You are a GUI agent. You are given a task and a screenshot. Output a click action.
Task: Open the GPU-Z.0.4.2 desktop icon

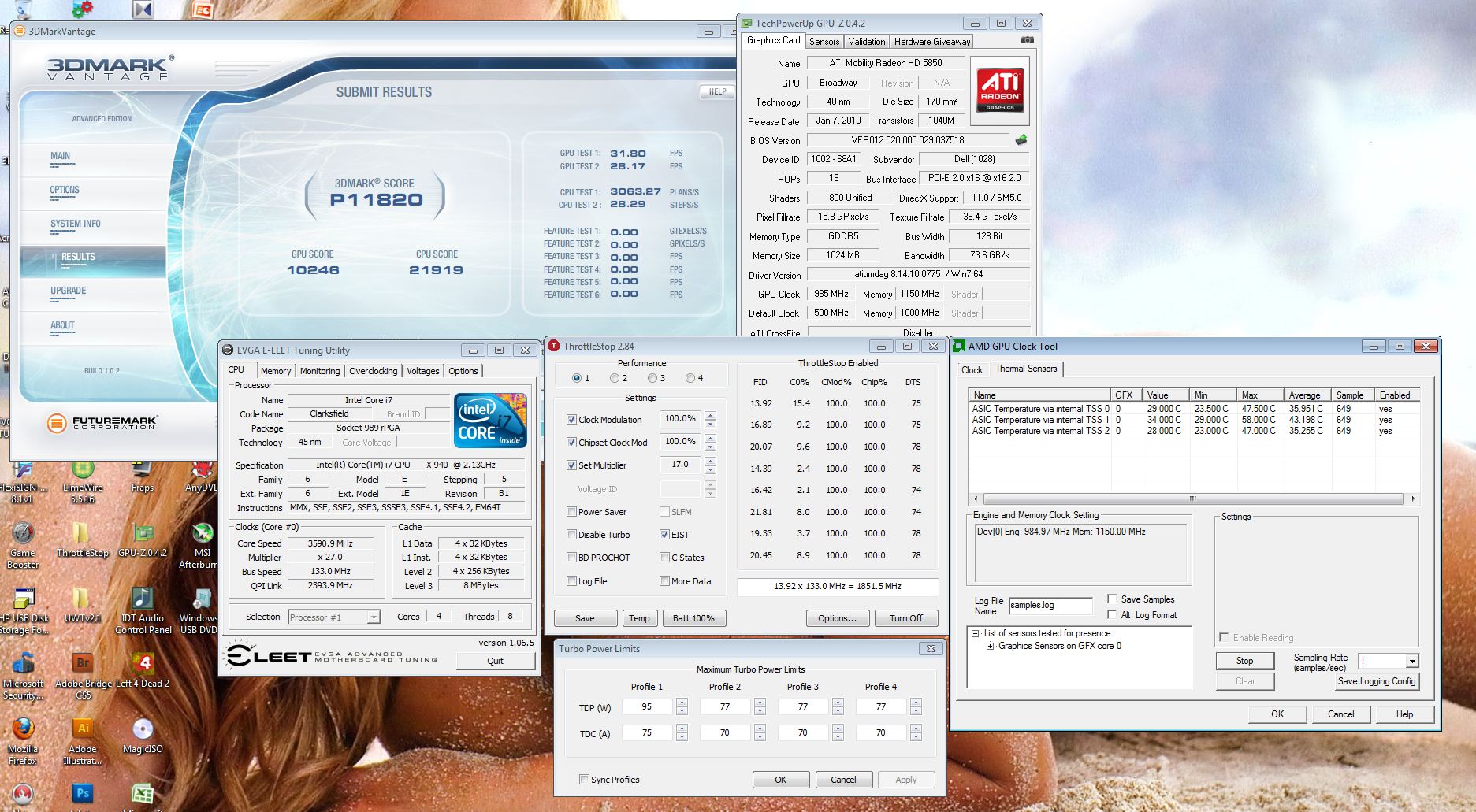[143, 539]
